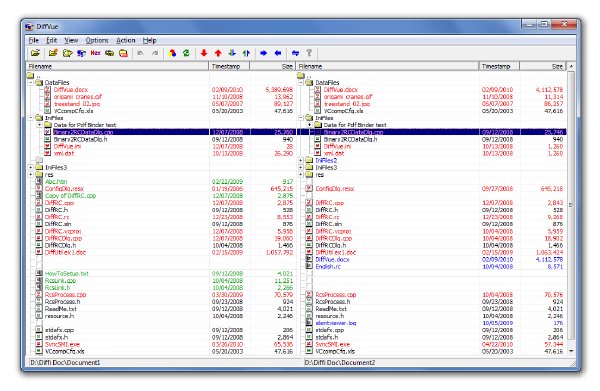The image size is (600, 391).
Task: Click the green-blue down arrow icon
Action: click(x=232, y=53)
